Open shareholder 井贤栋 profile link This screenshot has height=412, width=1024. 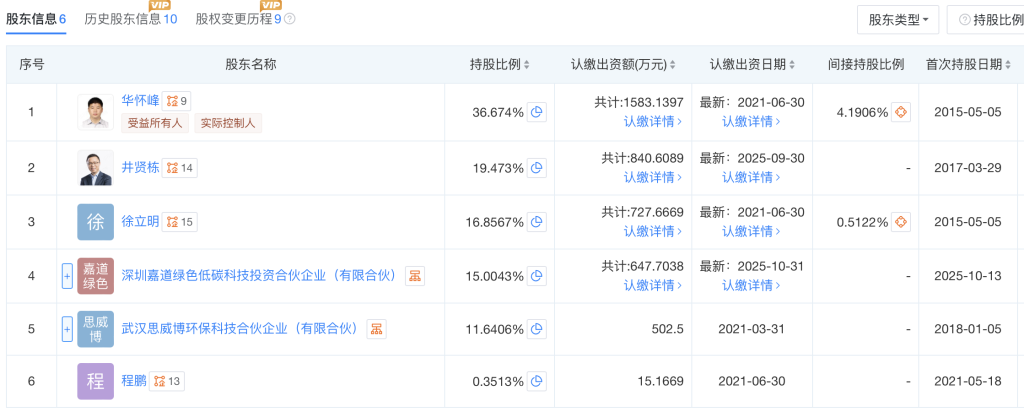coord(140,167)
